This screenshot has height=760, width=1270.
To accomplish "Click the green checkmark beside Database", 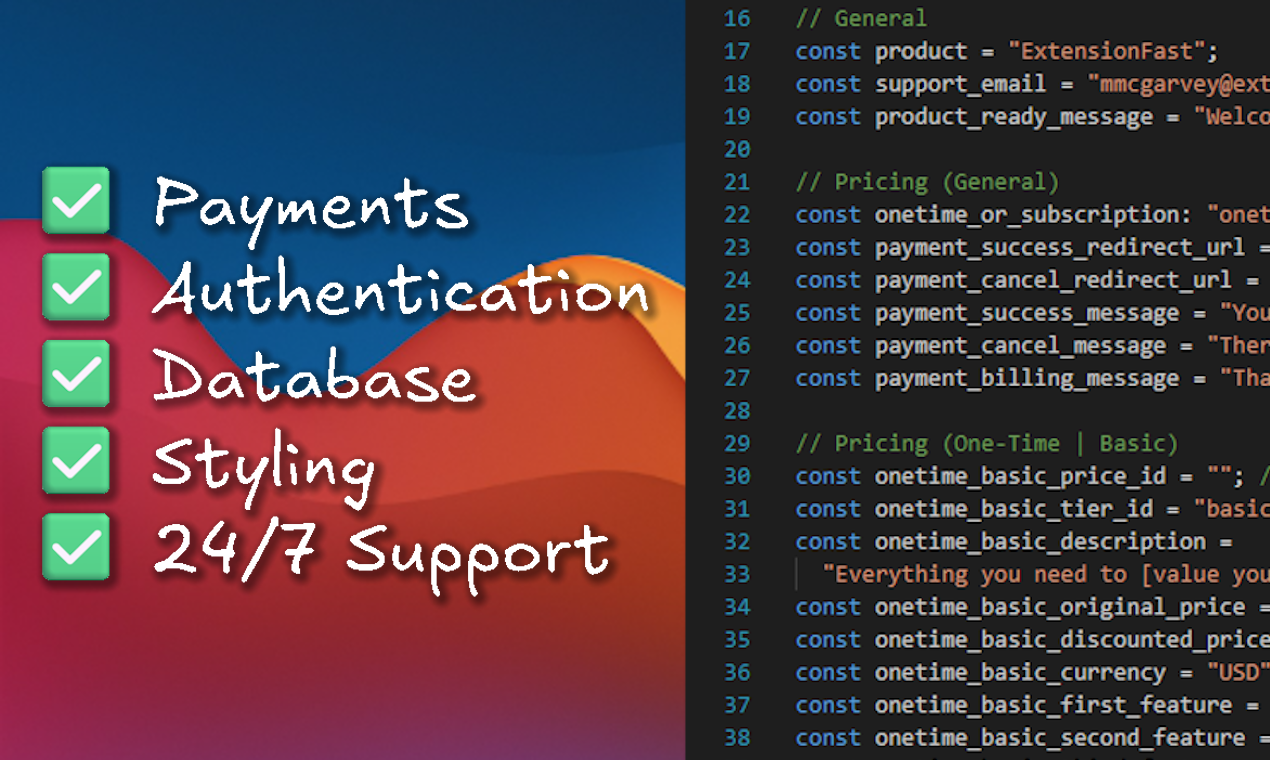I will click(76, 373).
